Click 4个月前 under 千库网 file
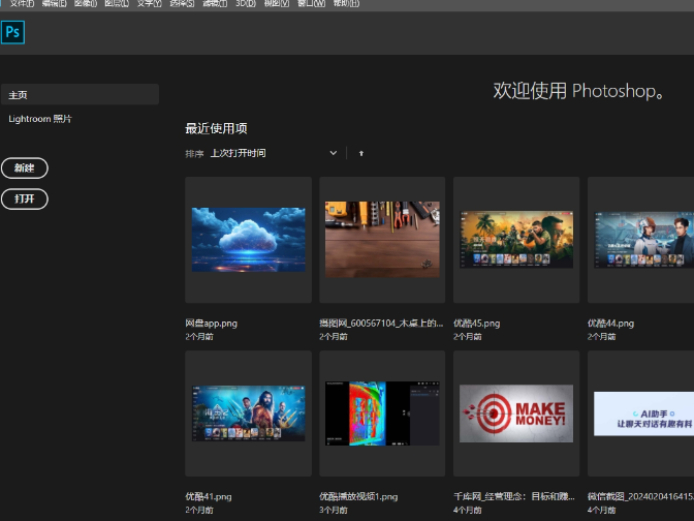 tap(467, 510)
